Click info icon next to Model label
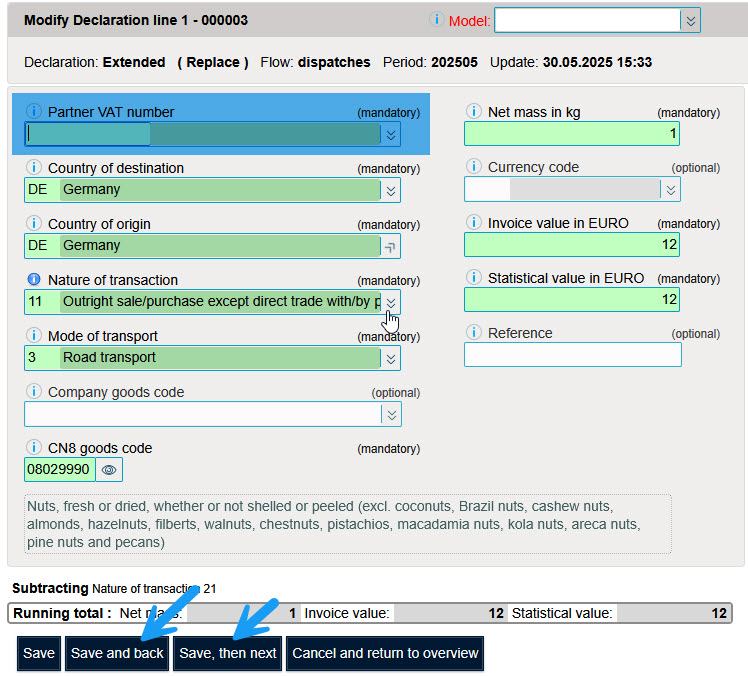Image resolution: width=748 pixels, height=676 pixels. click(436, 19)
